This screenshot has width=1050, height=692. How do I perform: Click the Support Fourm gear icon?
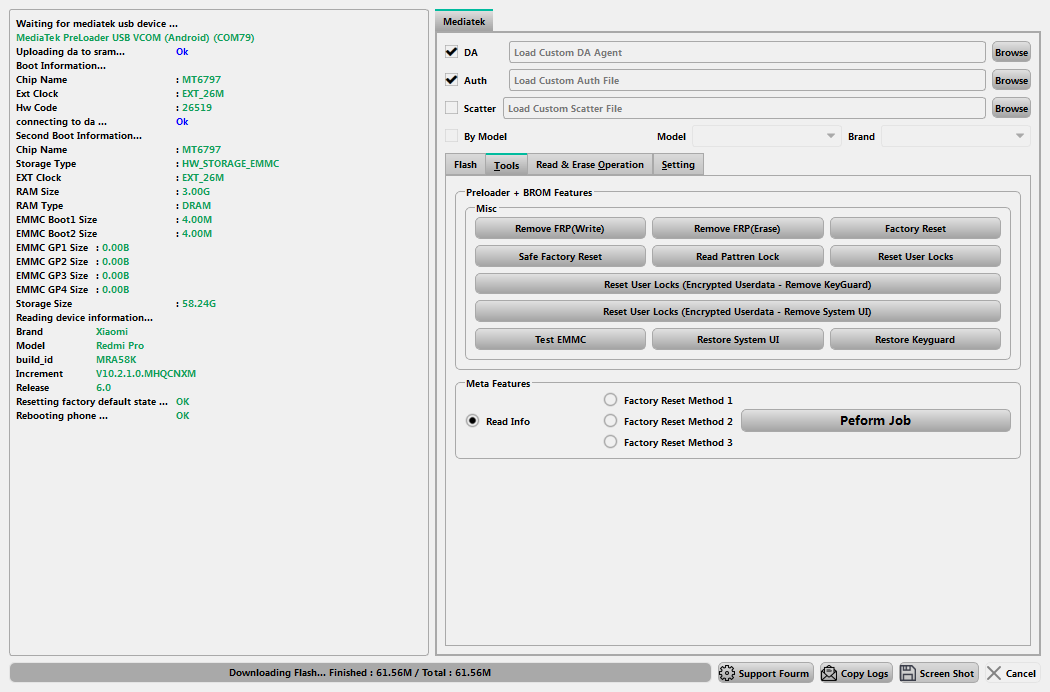click(727, 673)
